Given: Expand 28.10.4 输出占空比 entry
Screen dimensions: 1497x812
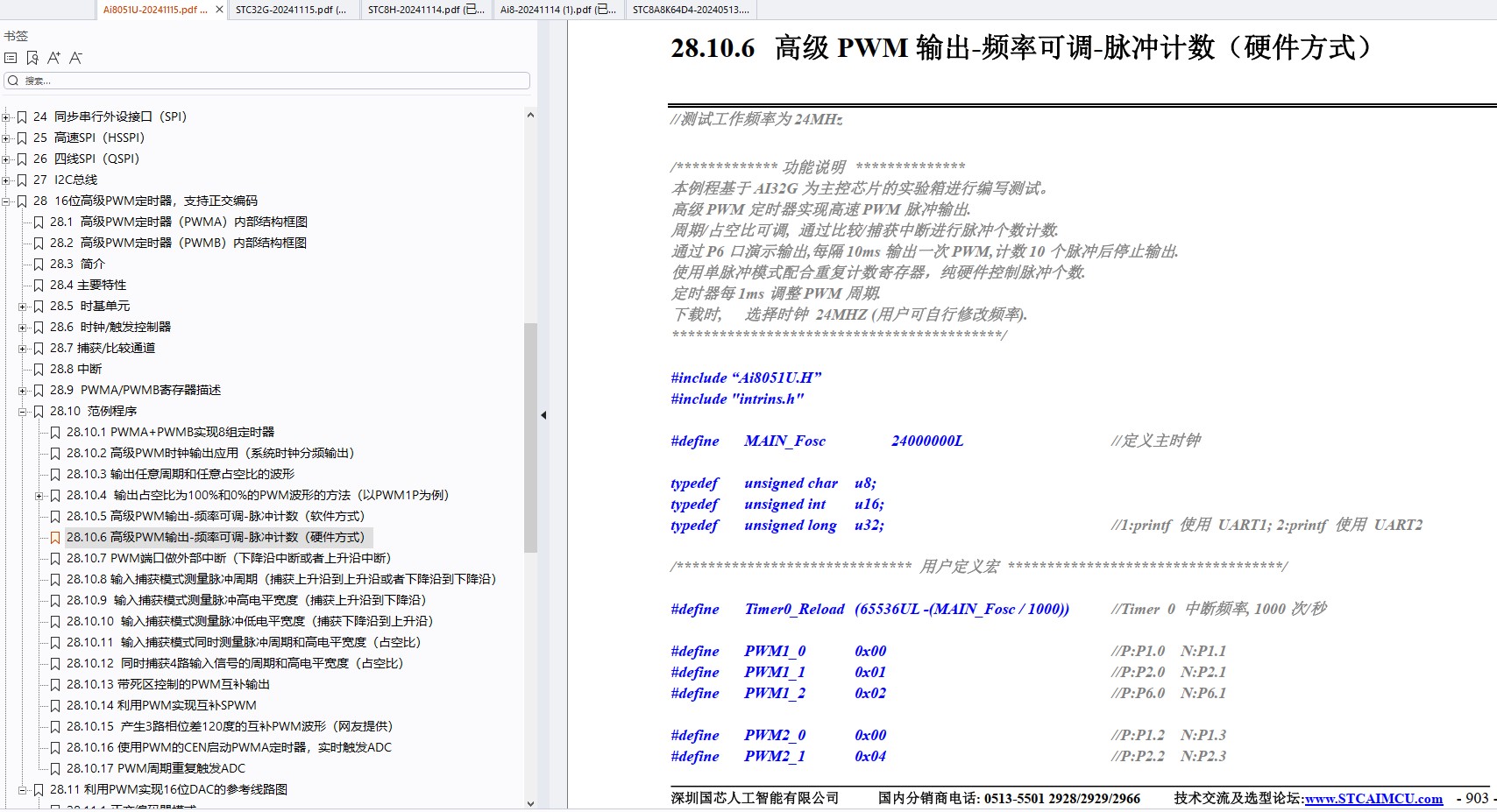Looking at the screenshot, I should coord(39,496).
